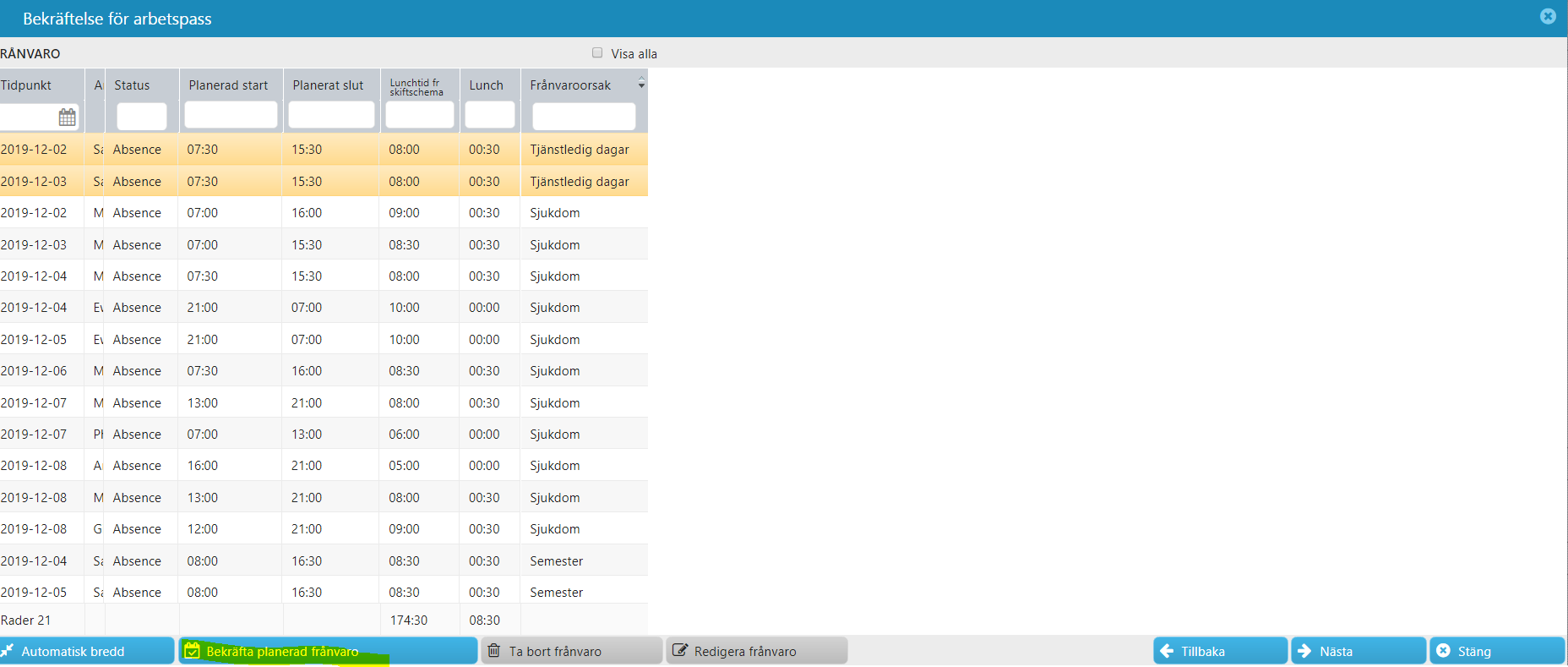Image resolution: width=1568 pixels, height=667 pixels.
Task: Select the 2019-12-07 row starting 13:00
Action: [324, 402]
